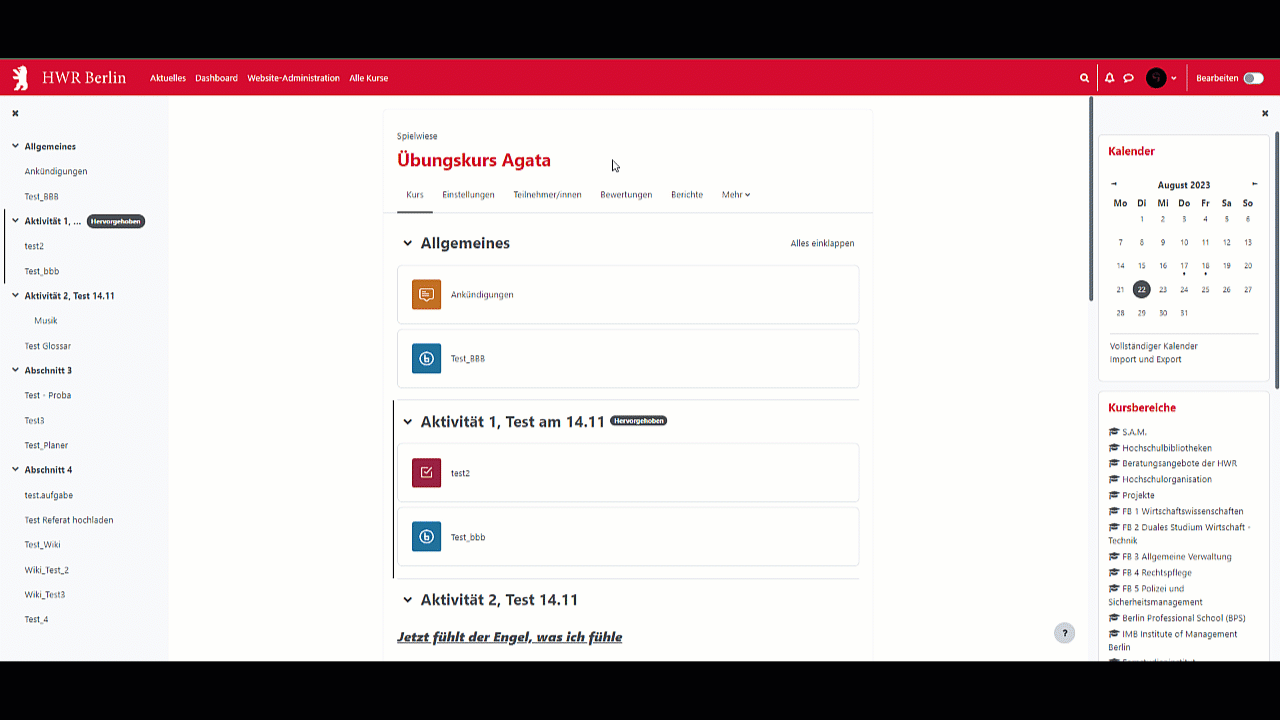Image resolution: width=1280 pixels, height=720 pixels.
Task: Switch to the Teilnehmer/innen tab
Action: [547, 195]
